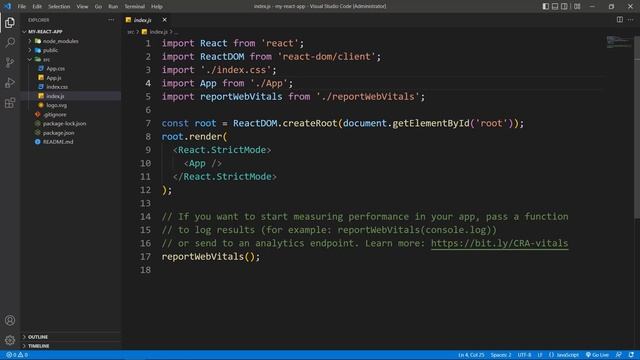Open the Selection menu
Image resolution: width=640 pixels, height=360 pixels.
coord(59,6)
